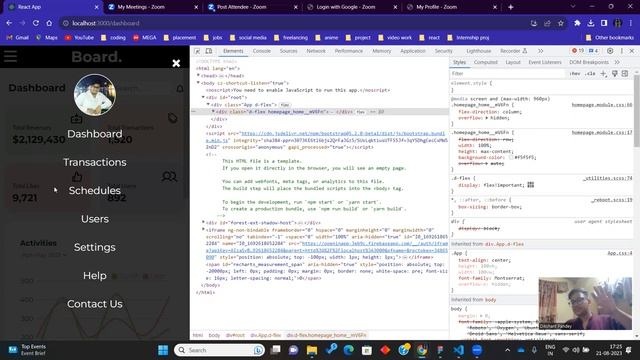This screenshot has width=640, height=360.
Task: Click the blue issues count badge
Action: [x=593, y=51]
